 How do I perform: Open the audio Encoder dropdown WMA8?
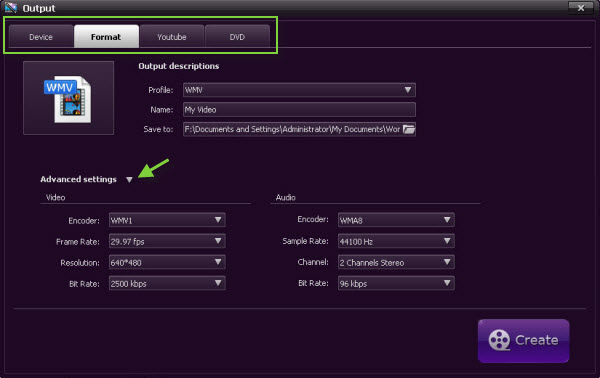(396, 220)
